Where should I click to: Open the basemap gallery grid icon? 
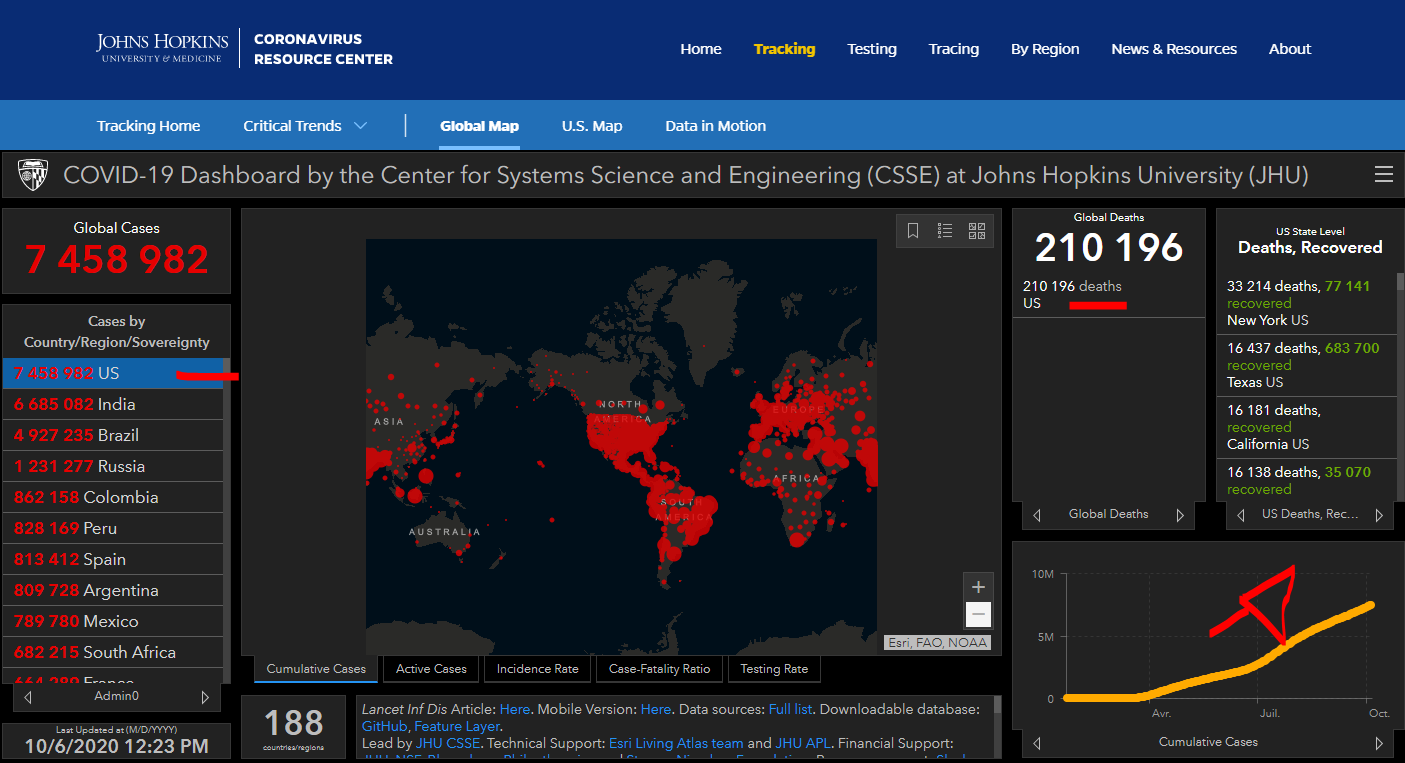977,231
